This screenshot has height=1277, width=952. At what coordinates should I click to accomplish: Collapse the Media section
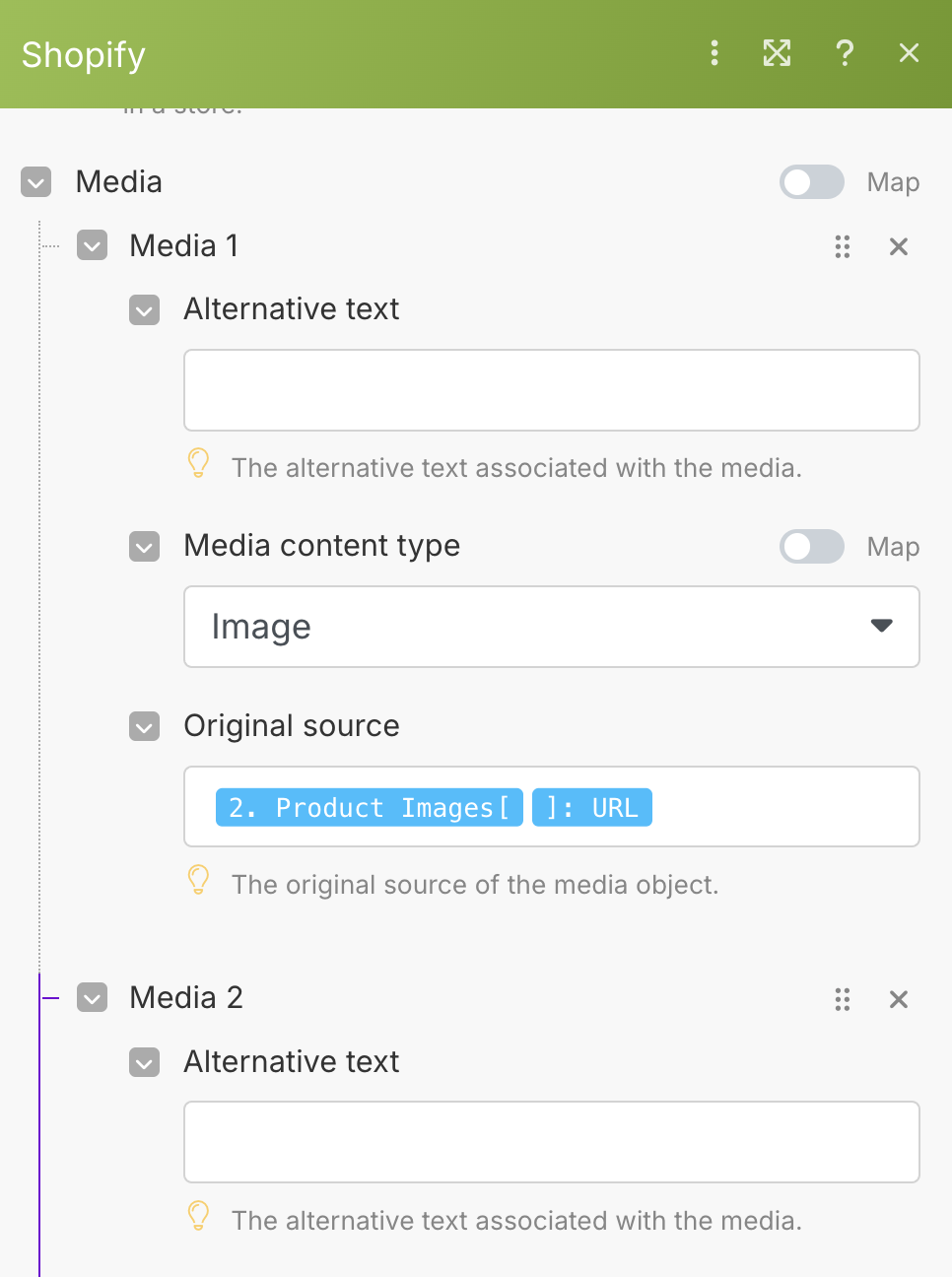point(36,182)
